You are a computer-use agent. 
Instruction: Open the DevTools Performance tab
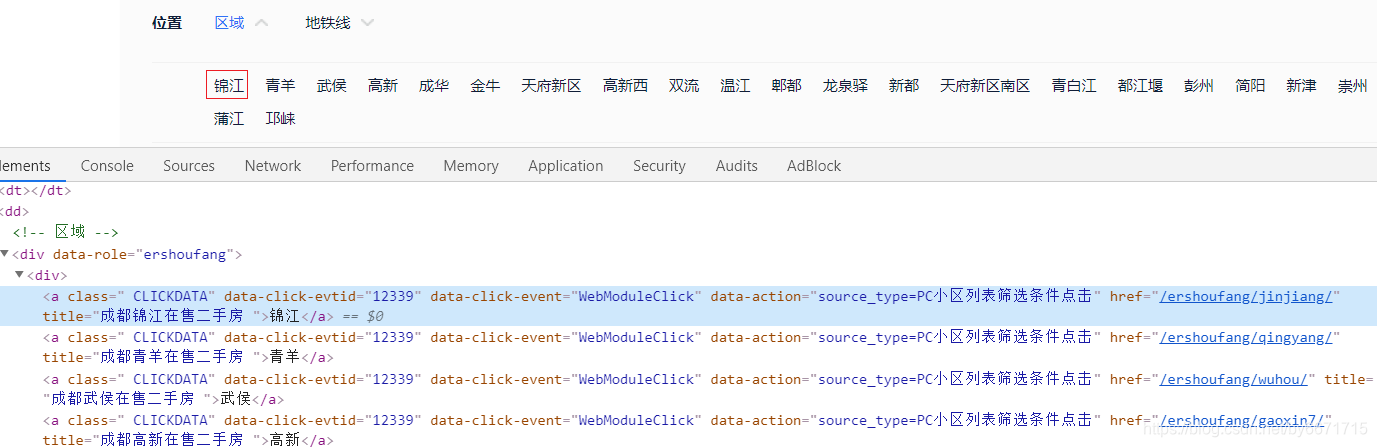pos(372,166)
